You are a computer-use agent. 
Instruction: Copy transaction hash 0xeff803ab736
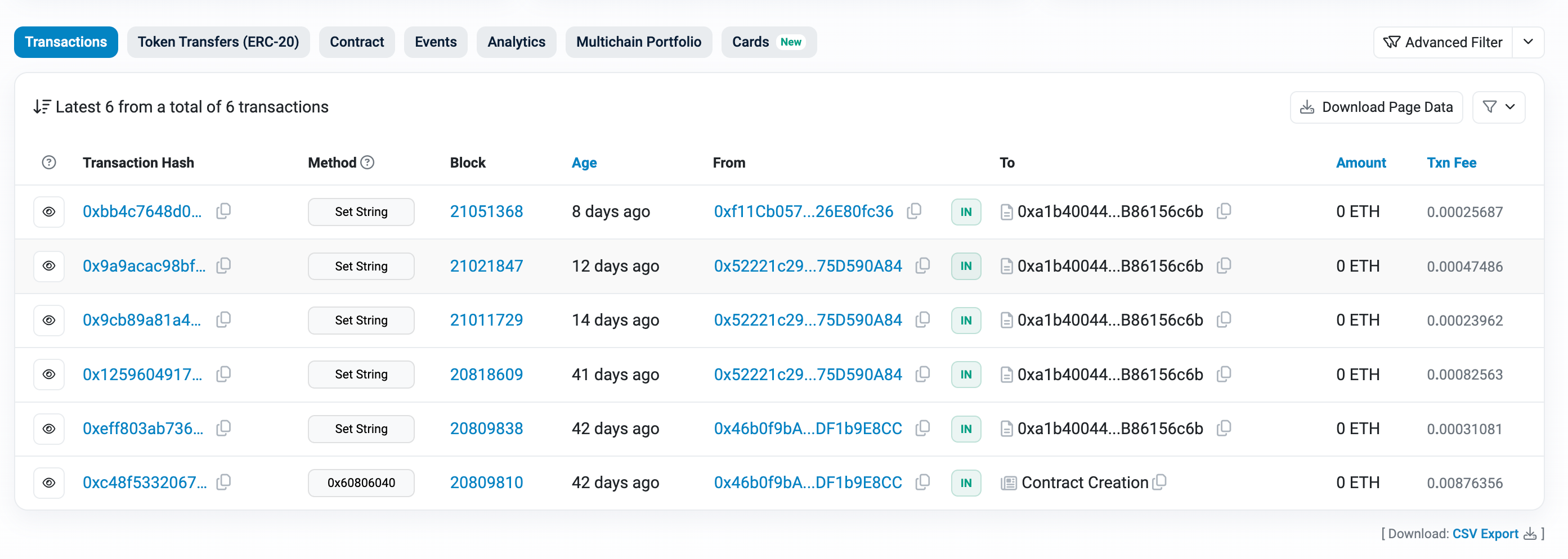223,428
